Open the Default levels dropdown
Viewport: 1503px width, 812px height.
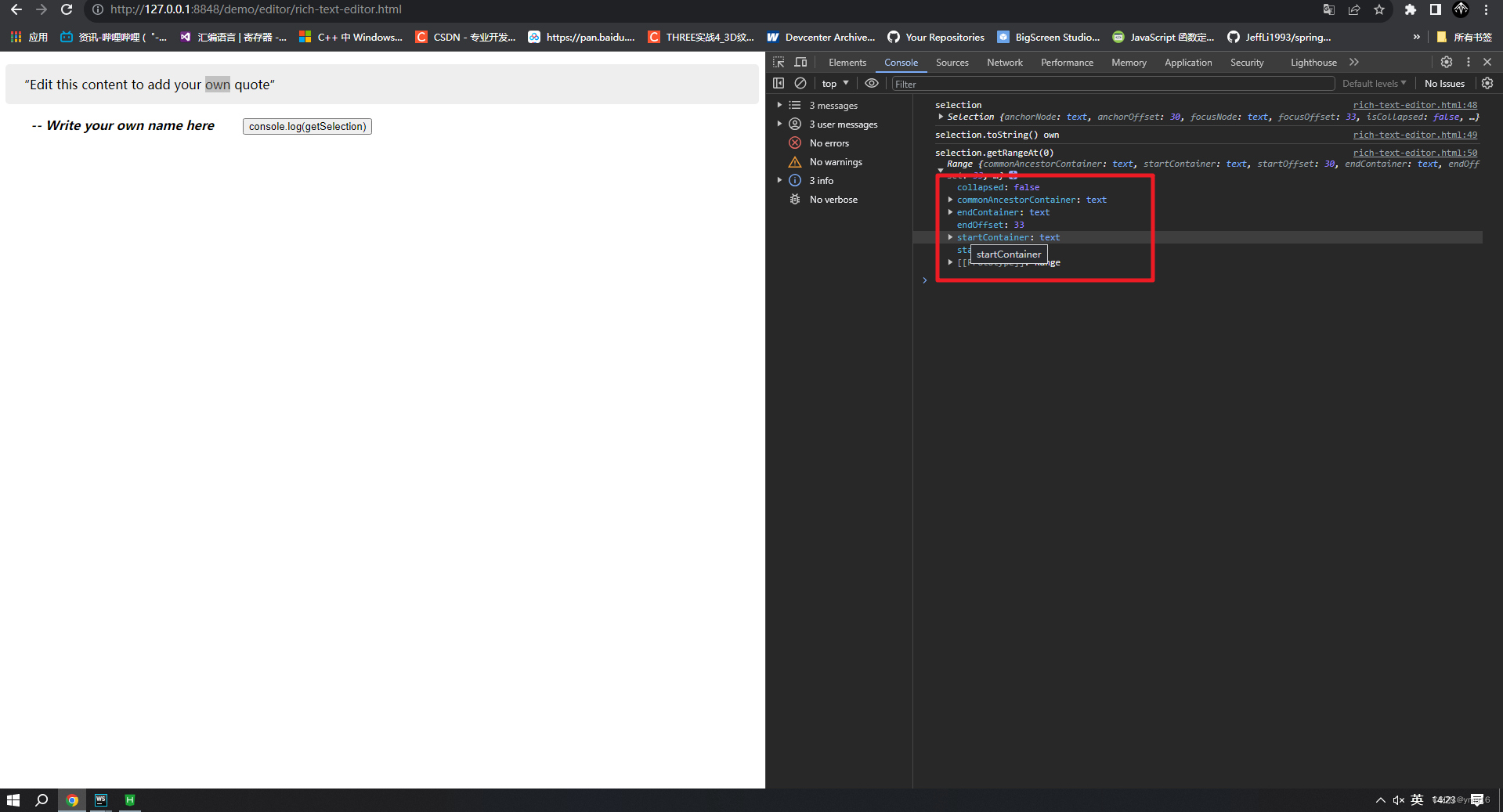pos(1375,83)
